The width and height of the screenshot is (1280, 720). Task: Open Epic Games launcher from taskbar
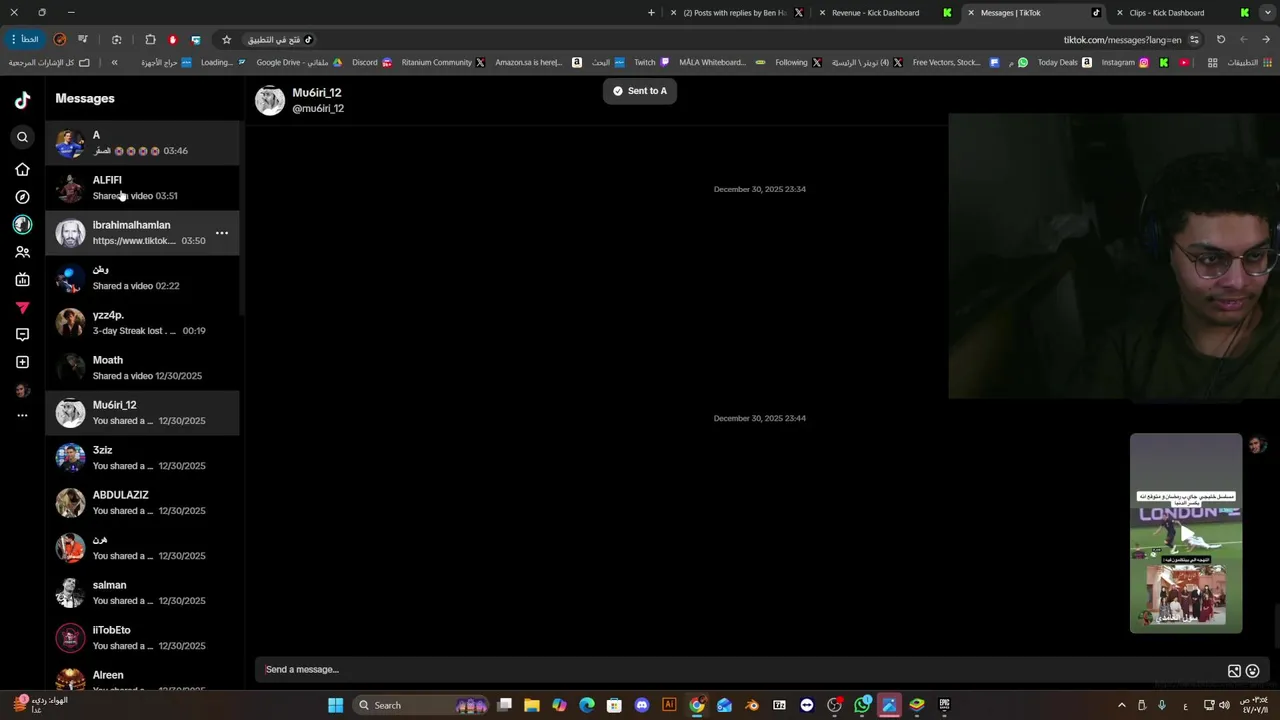(x=944, y=705)
